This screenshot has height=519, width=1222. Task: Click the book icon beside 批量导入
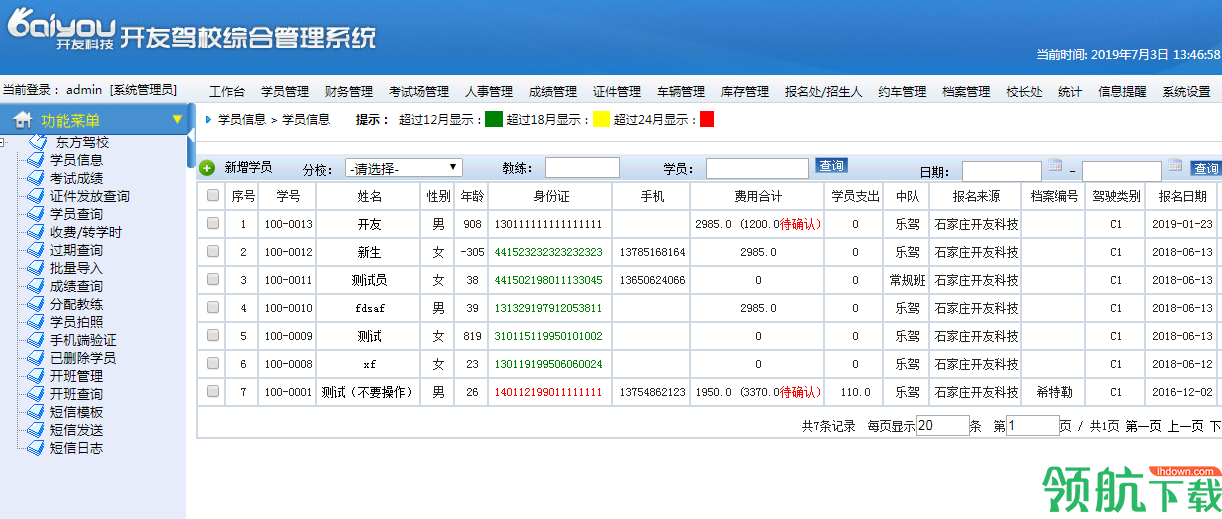point(36,268)
